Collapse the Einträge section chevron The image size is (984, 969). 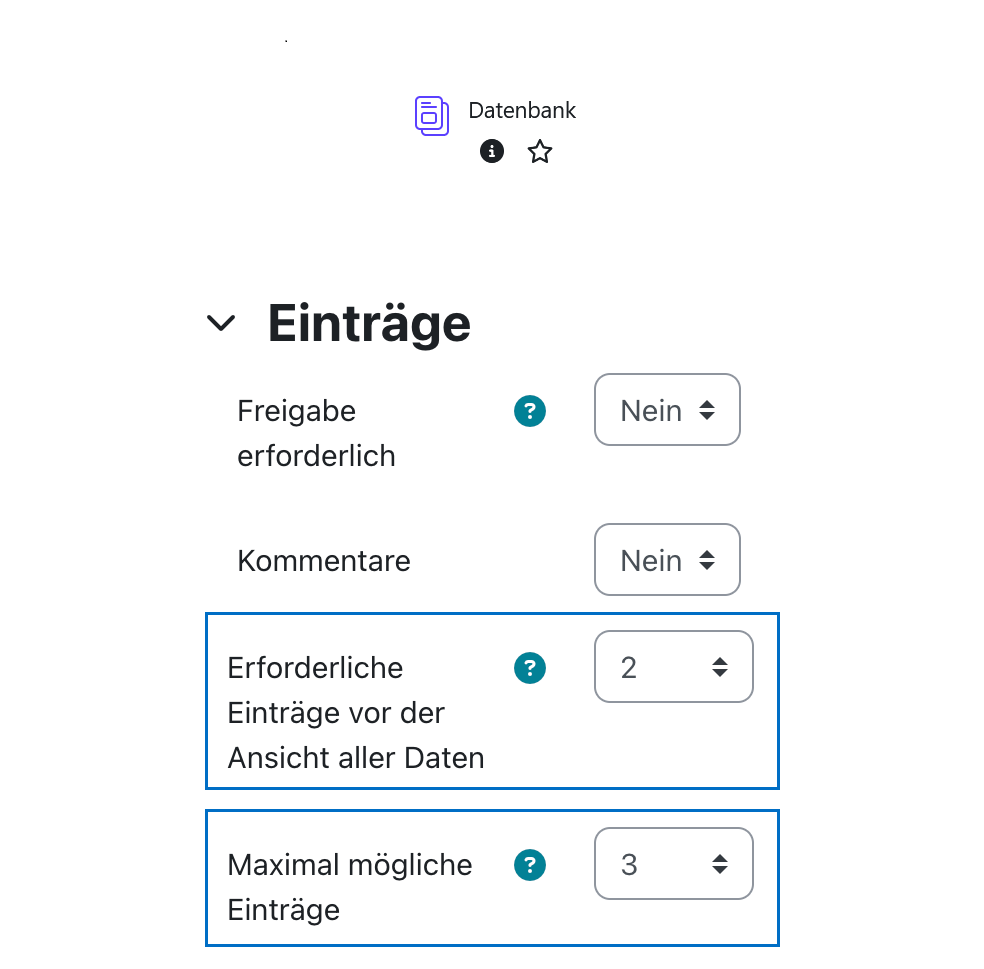point(221,322)
